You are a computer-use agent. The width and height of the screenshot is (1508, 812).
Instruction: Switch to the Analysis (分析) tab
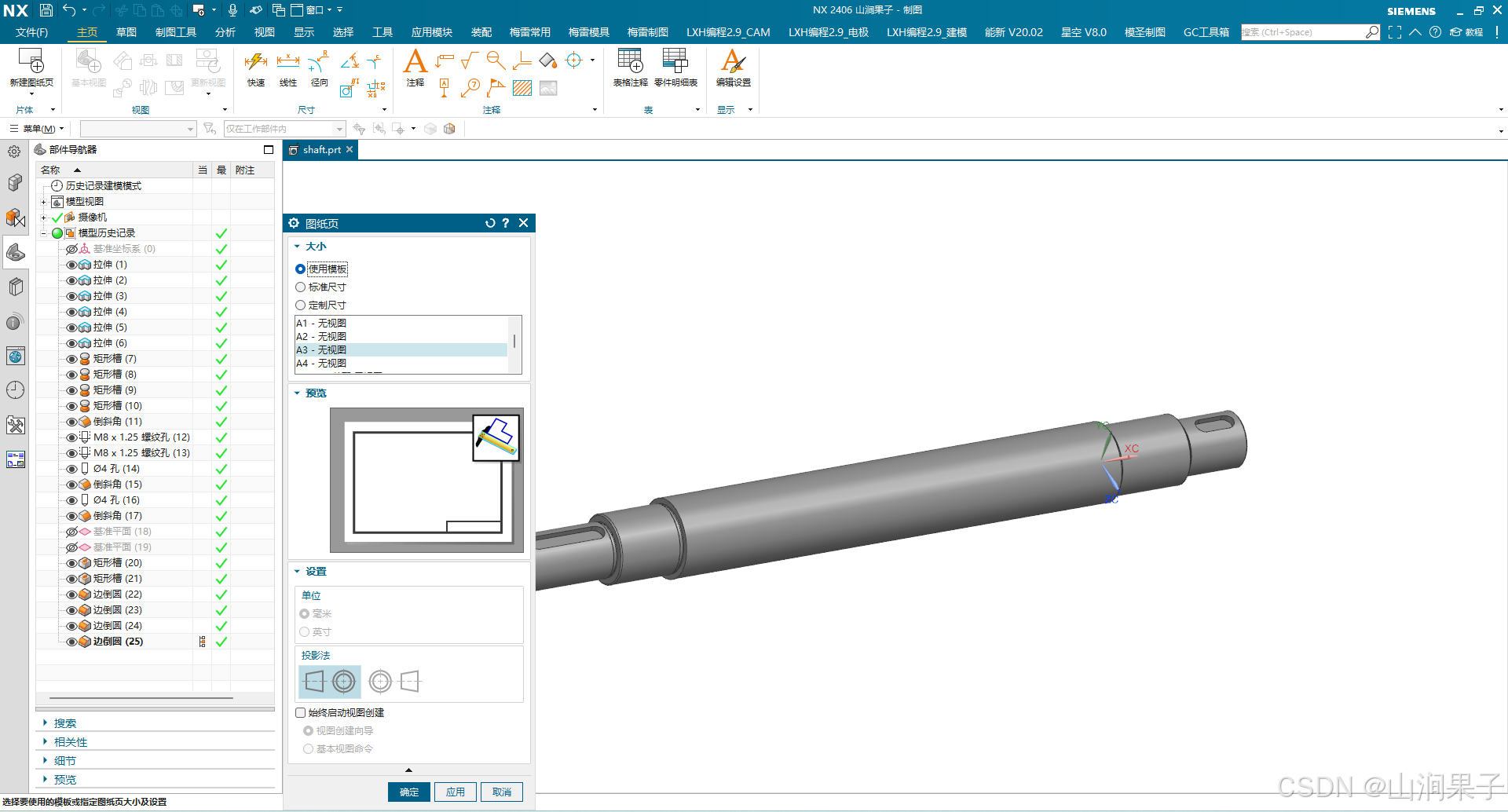[225, 32]
